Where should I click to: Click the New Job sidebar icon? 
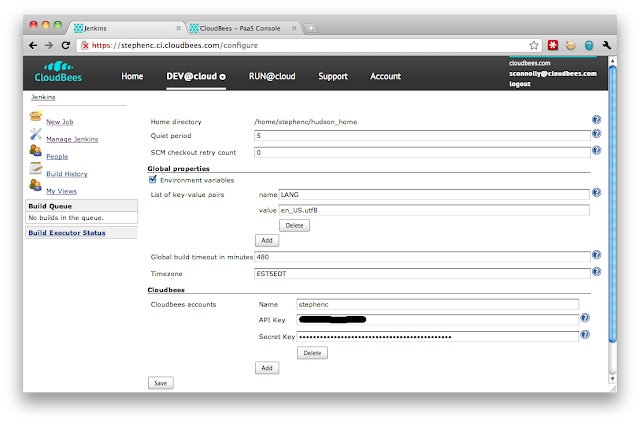point(35,120)
